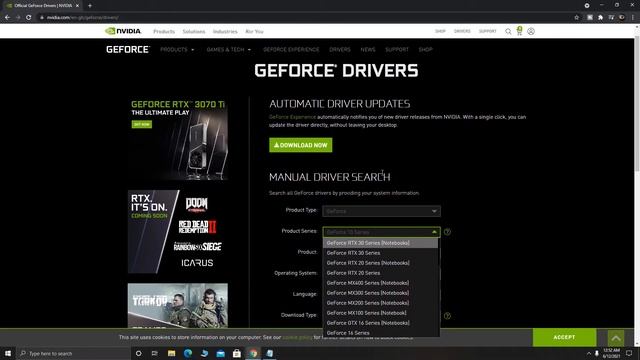
Task: Open the shopping cart icon
Action: click(x=519, y=31)
